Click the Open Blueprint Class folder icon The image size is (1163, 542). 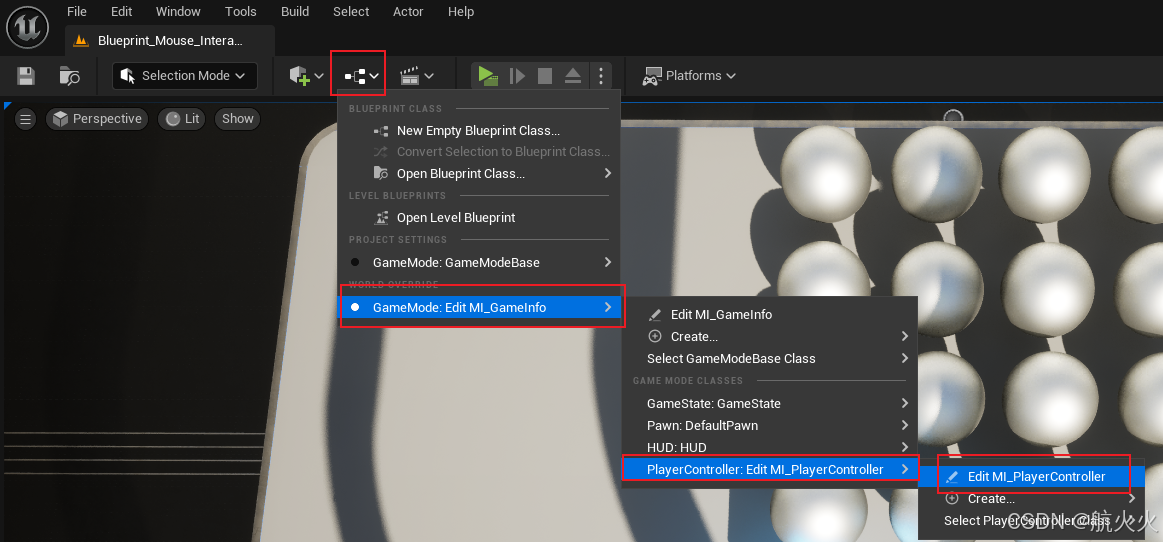tap(381, 173)
